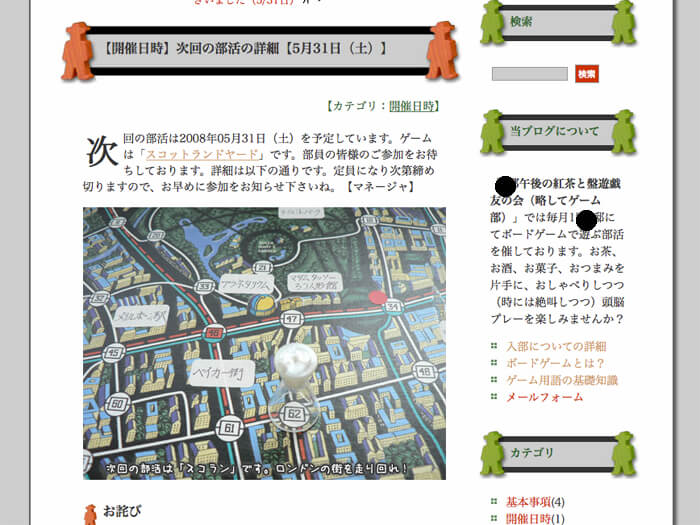Click the 当ブログについて sidebar heading
The image size is (700, 525).
click(x=554, y=131)
